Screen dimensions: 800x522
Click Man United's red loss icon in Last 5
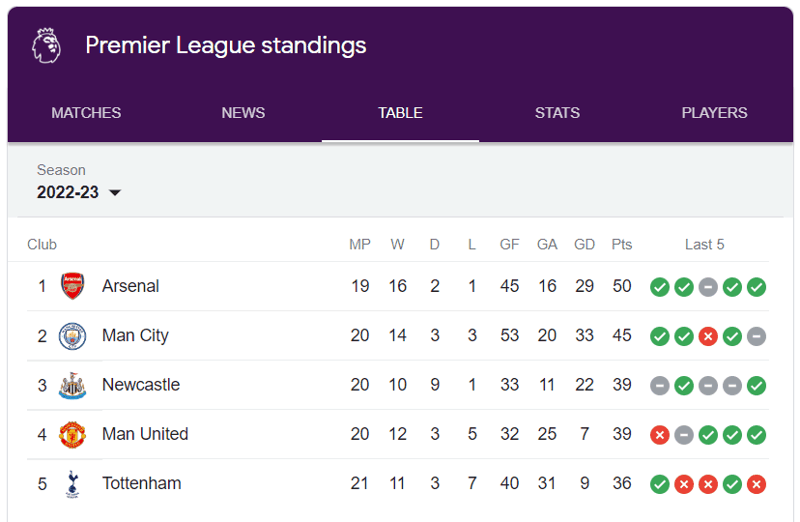point(660,435)
